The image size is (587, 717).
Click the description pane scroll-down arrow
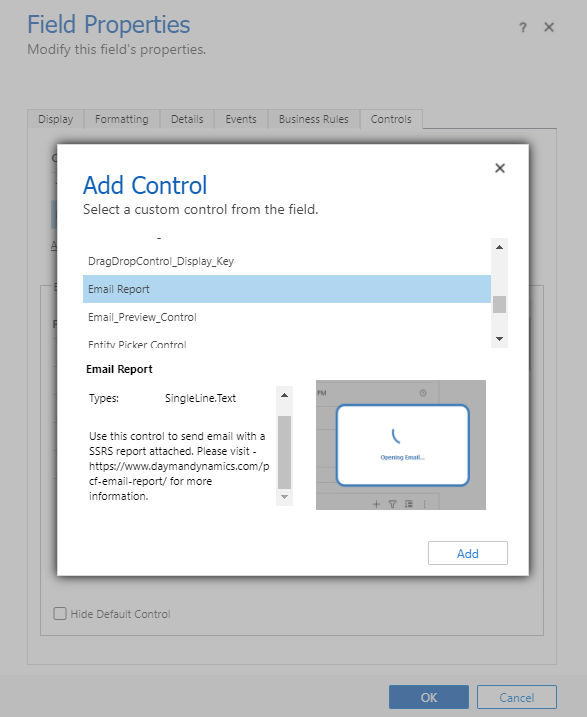pos(284,497)
